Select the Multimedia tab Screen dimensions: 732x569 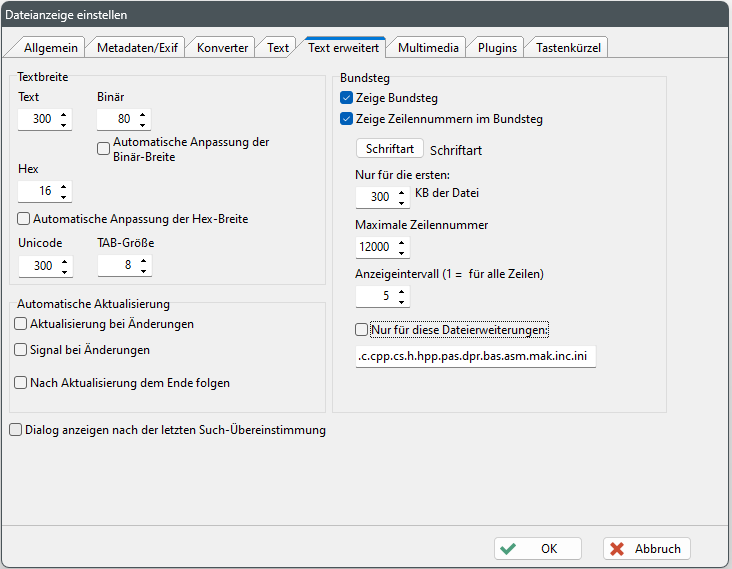[x=428, y=47]
